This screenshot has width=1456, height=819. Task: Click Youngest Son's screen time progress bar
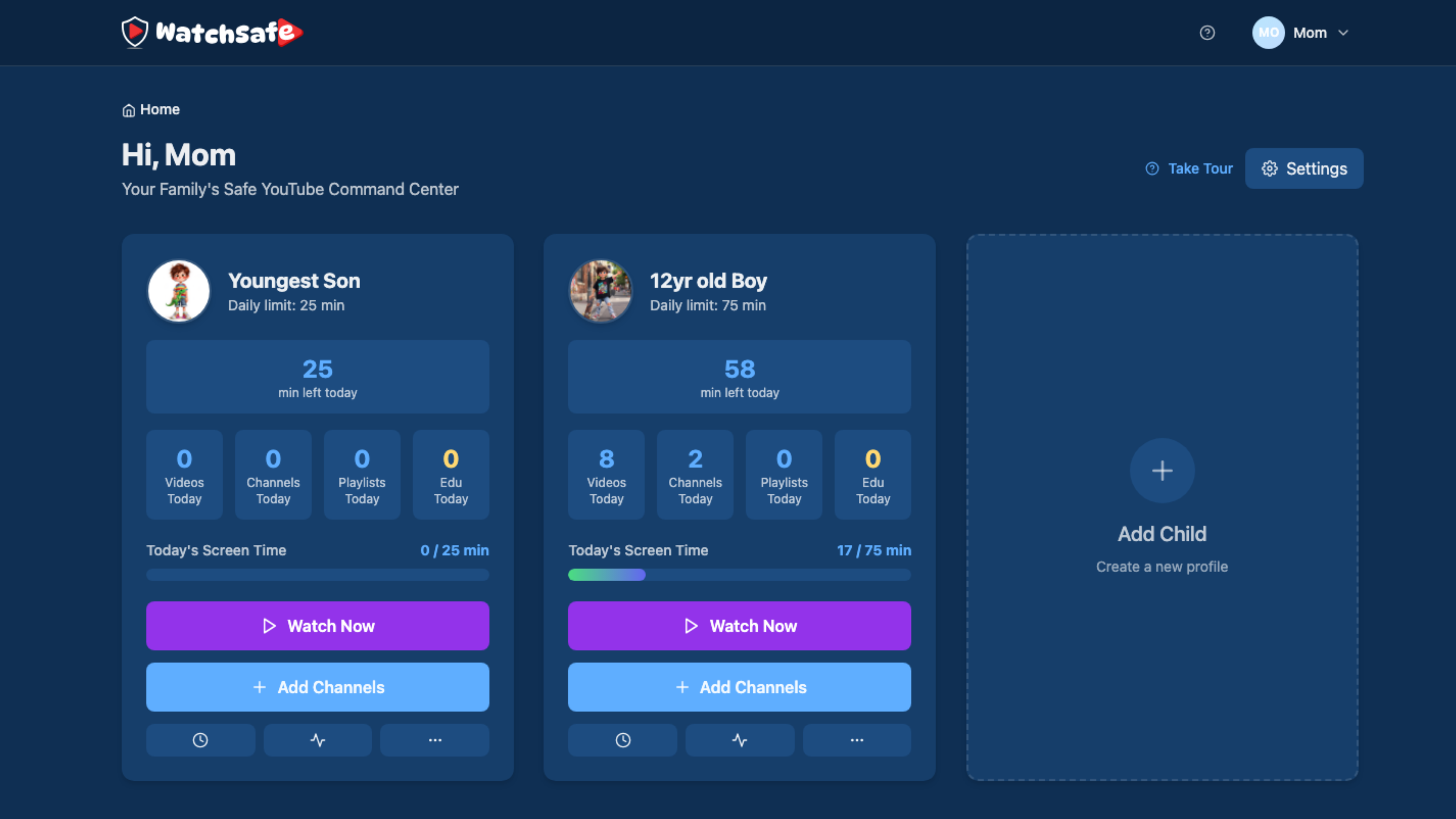tap(318, 575)
